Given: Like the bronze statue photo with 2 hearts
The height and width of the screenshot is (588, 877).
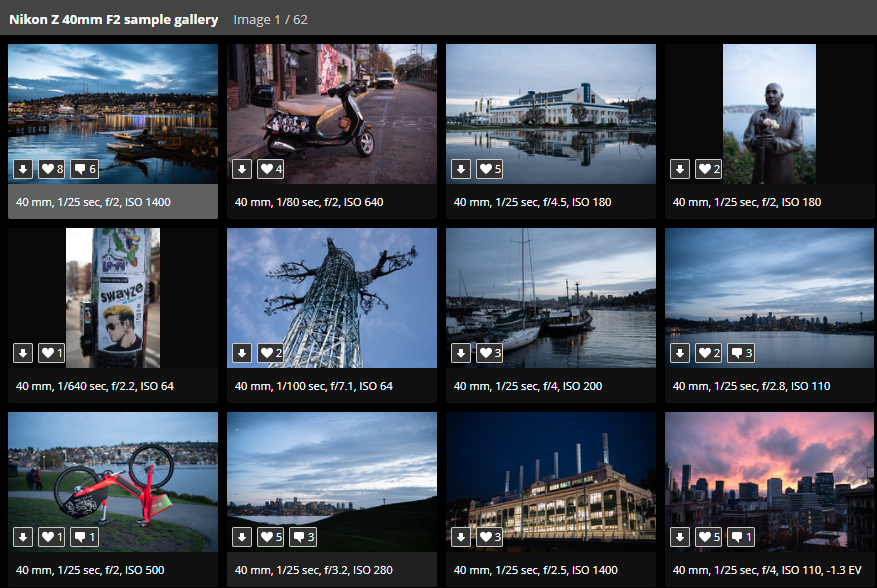Looking at the screenshot, I should point(708,168).
